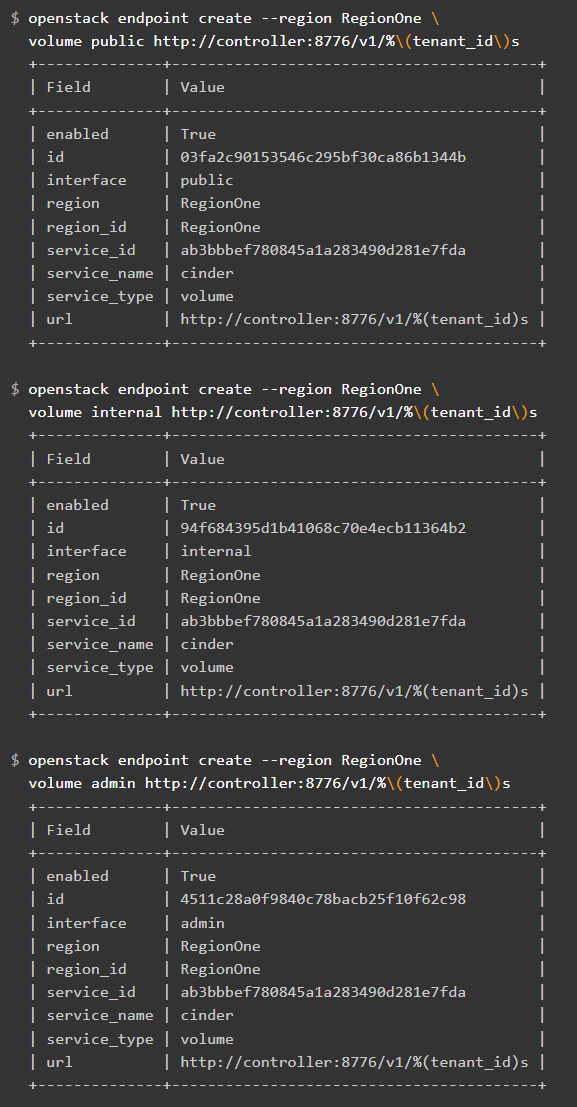Viewport: 577px width, 1107px height.
Task: Click the "Field" header of the first table
Action: (69, 87)
